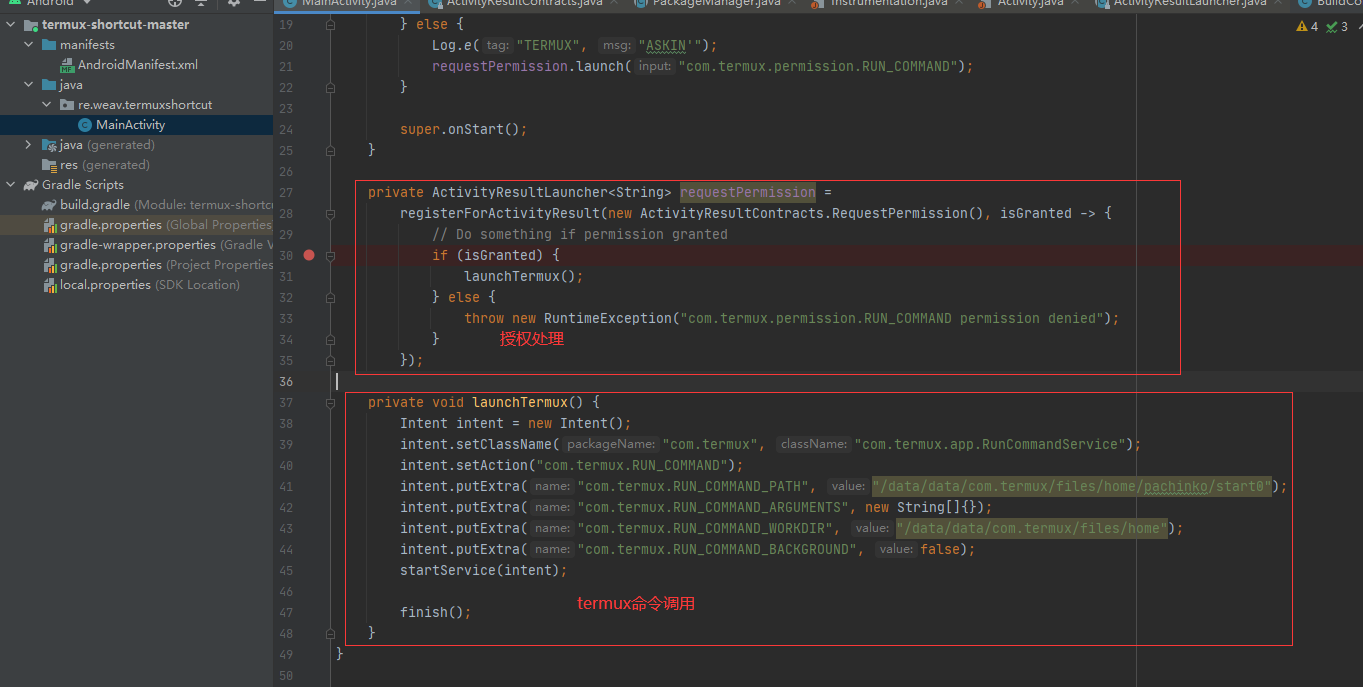Collapse the re.weav.termuxshortcut package
The height and width of the screenshot is (687, 1363).
click(46, 104)
